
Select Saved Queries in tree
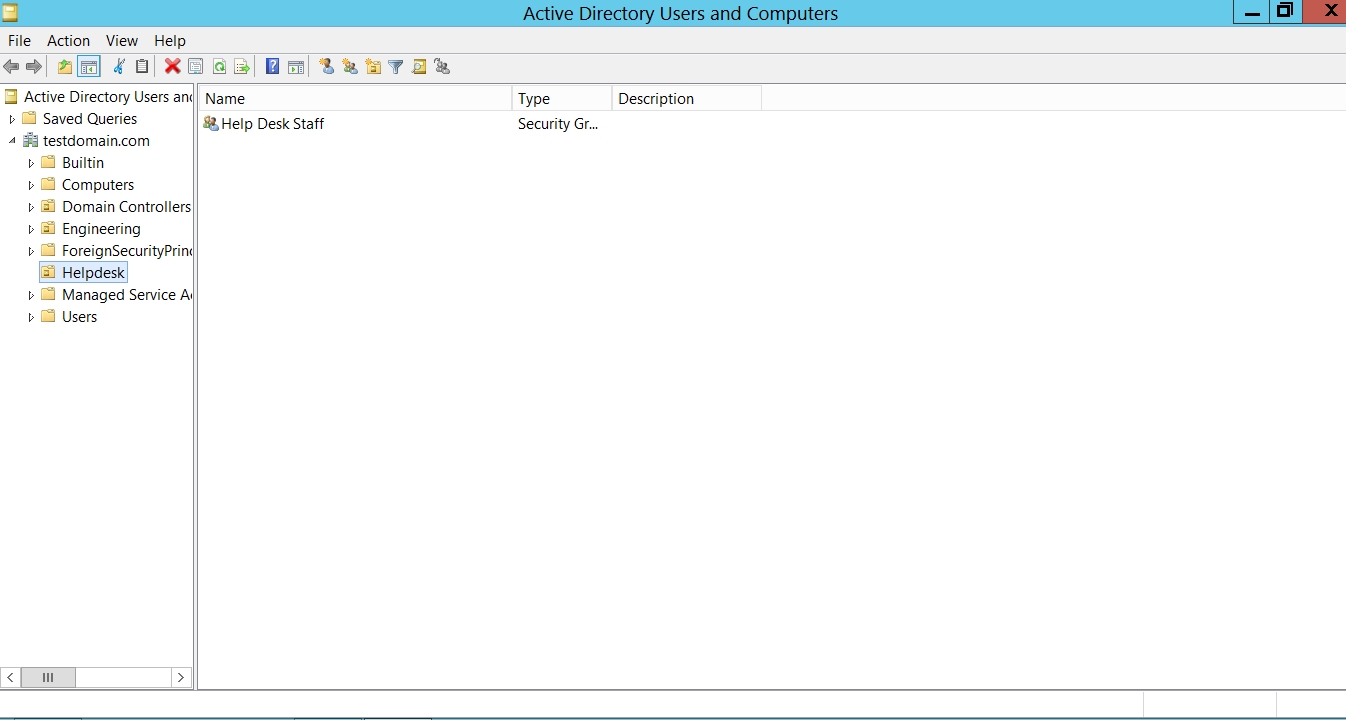pos(90,119)
